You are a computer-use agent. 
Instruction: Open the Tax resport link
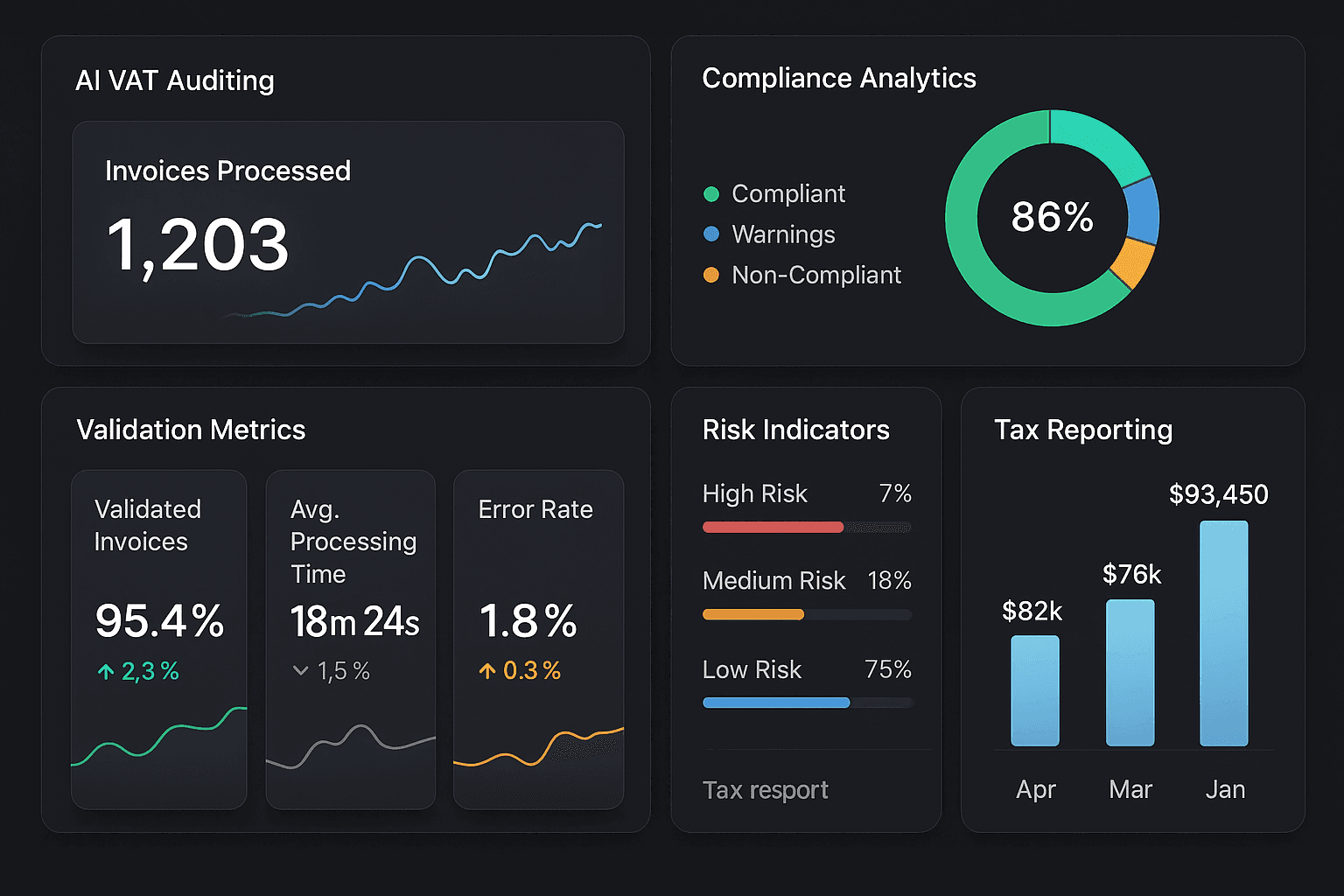pyautogui.click(x=766, y=790)
